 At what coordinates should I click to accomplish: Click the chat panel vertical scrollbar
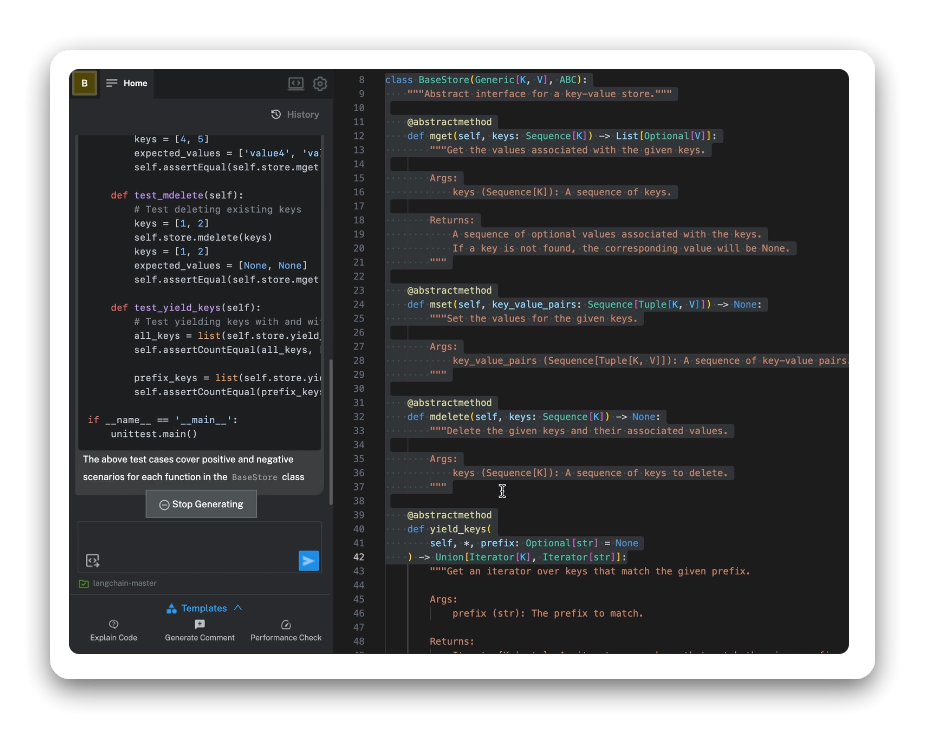(x=325, y=300)
